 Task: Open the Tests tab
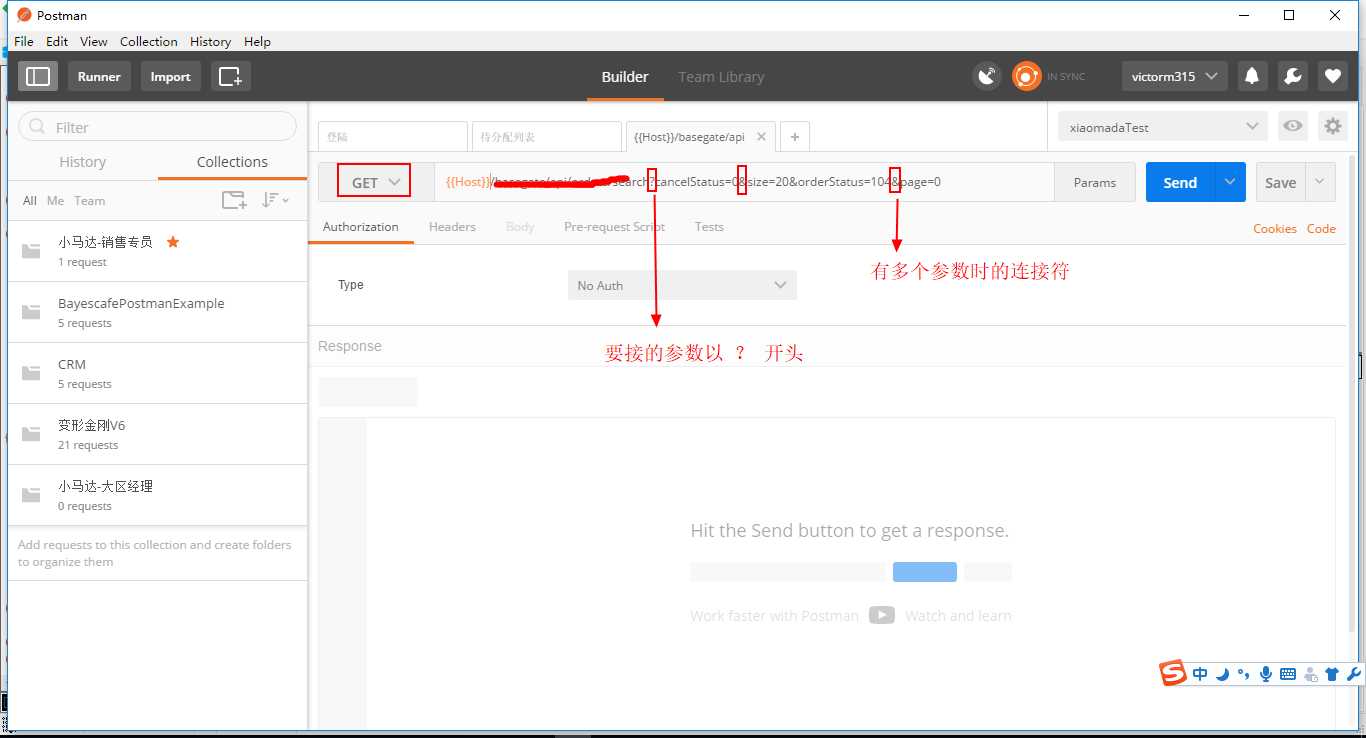tap(709, 227)
